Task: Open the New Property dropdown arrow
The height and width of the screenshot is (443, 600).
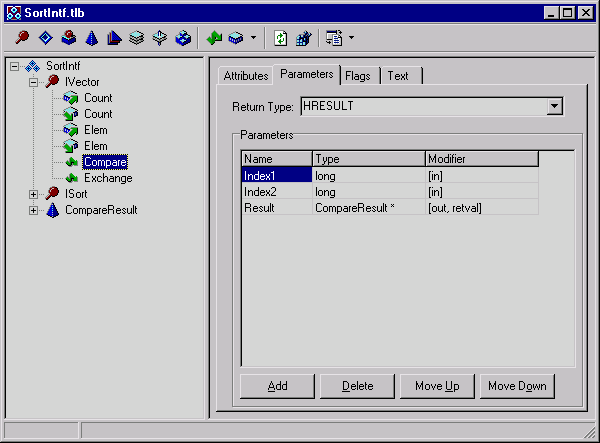Action: (x=253, y=39)
